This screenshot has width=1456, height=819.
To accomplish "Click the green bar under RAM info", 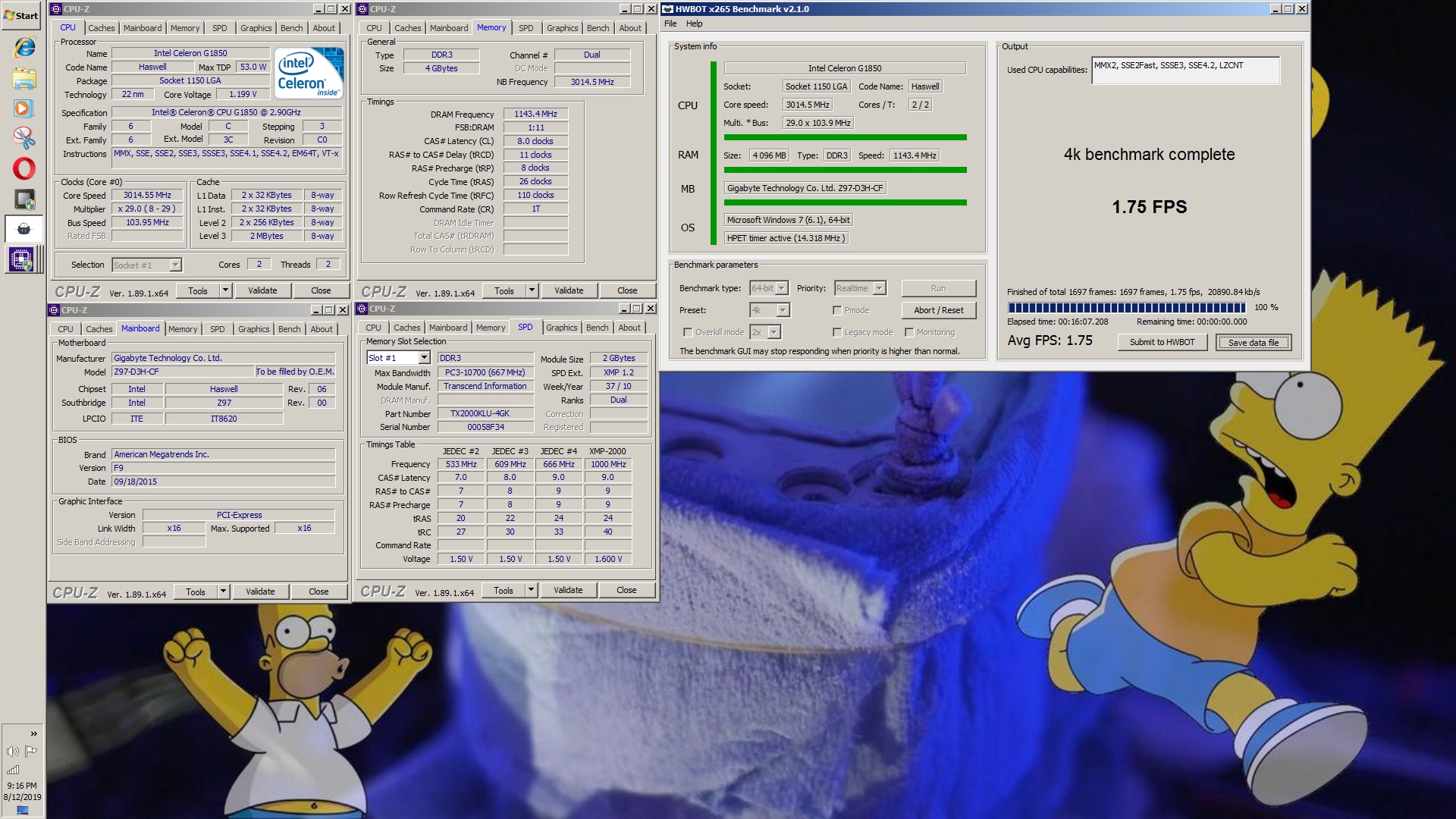I will [x=845, y=170].
